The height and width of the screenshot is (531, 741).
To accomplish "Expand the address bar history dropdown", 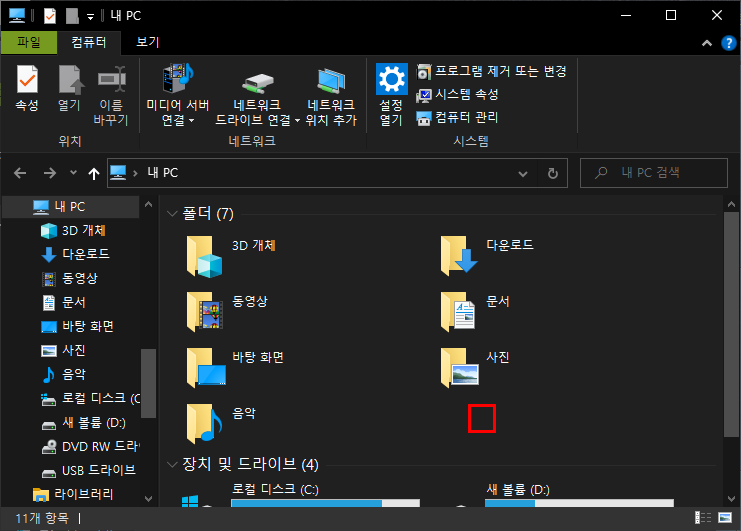I will tap(523, 174).
